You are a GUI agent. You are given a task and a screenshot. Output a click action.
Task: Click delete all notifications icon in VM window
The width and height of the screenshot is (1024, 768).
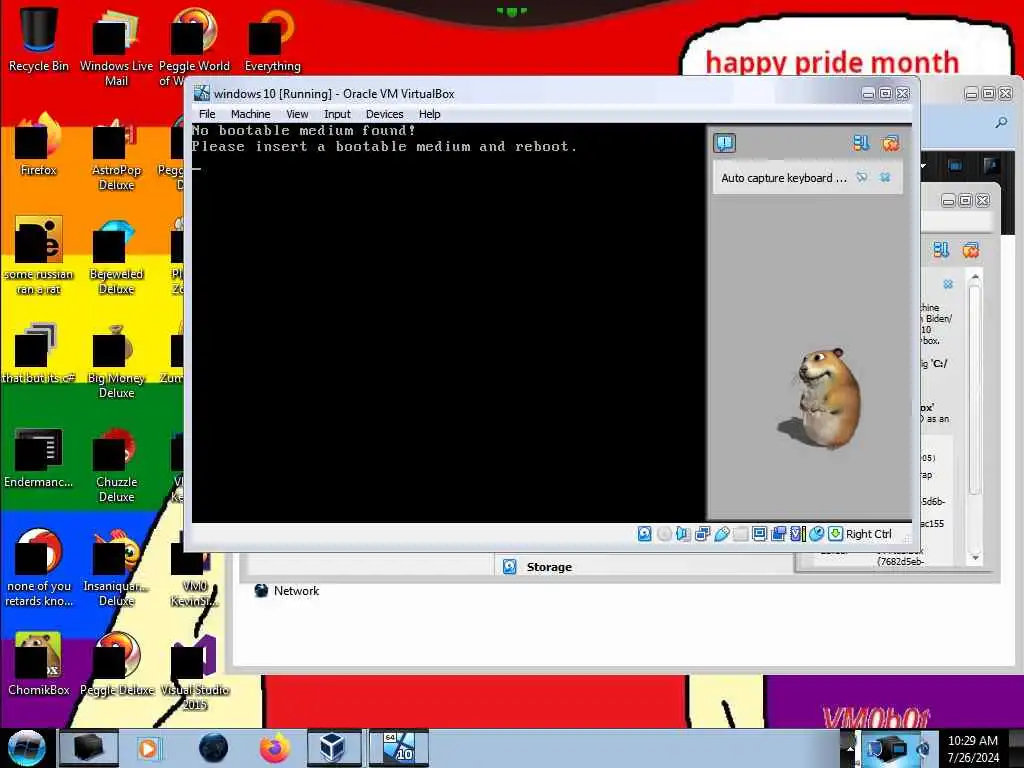(x=890, y=143)
